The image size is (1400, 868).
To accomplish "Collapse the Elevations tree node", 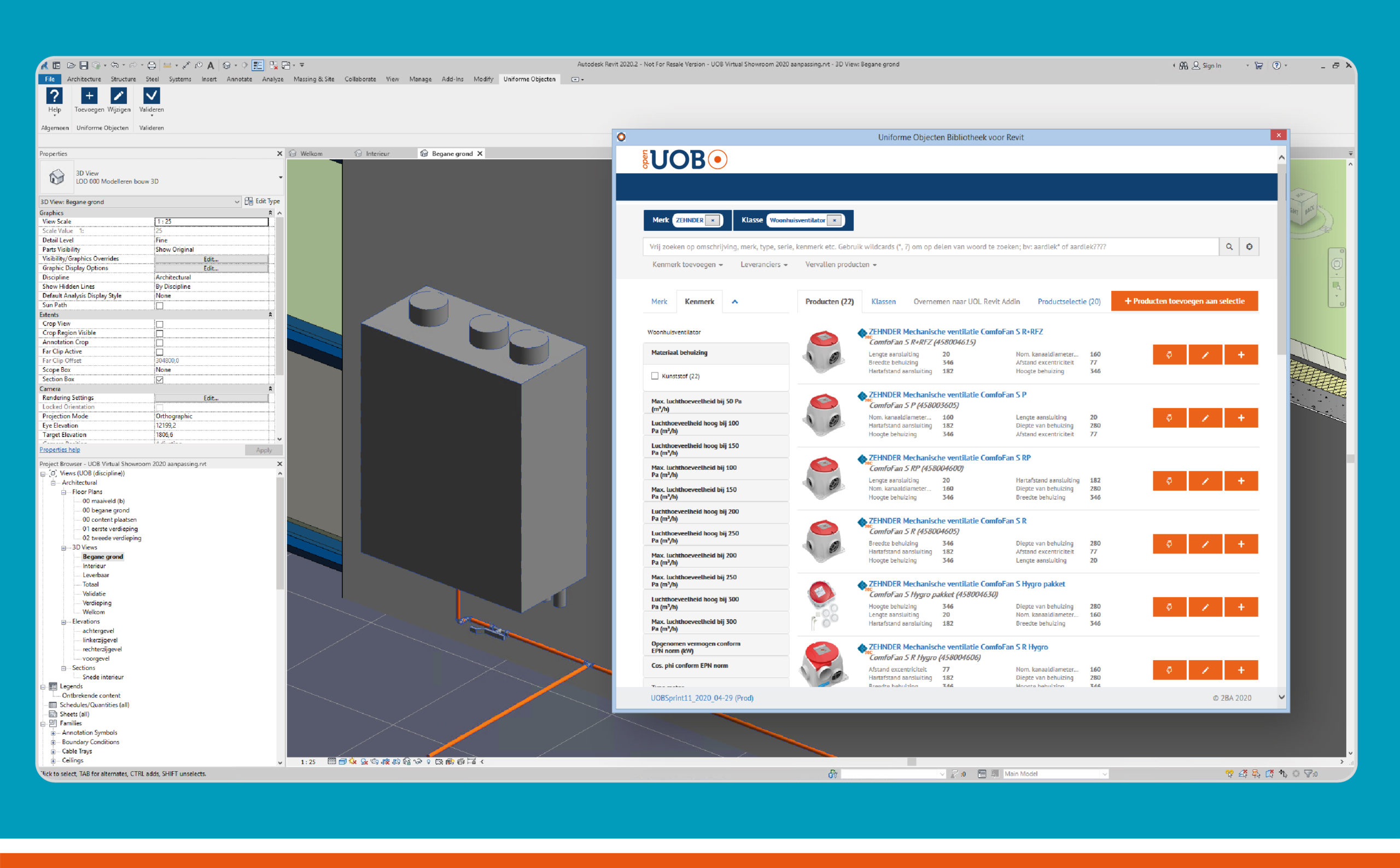I will click(x=64, y=622).
